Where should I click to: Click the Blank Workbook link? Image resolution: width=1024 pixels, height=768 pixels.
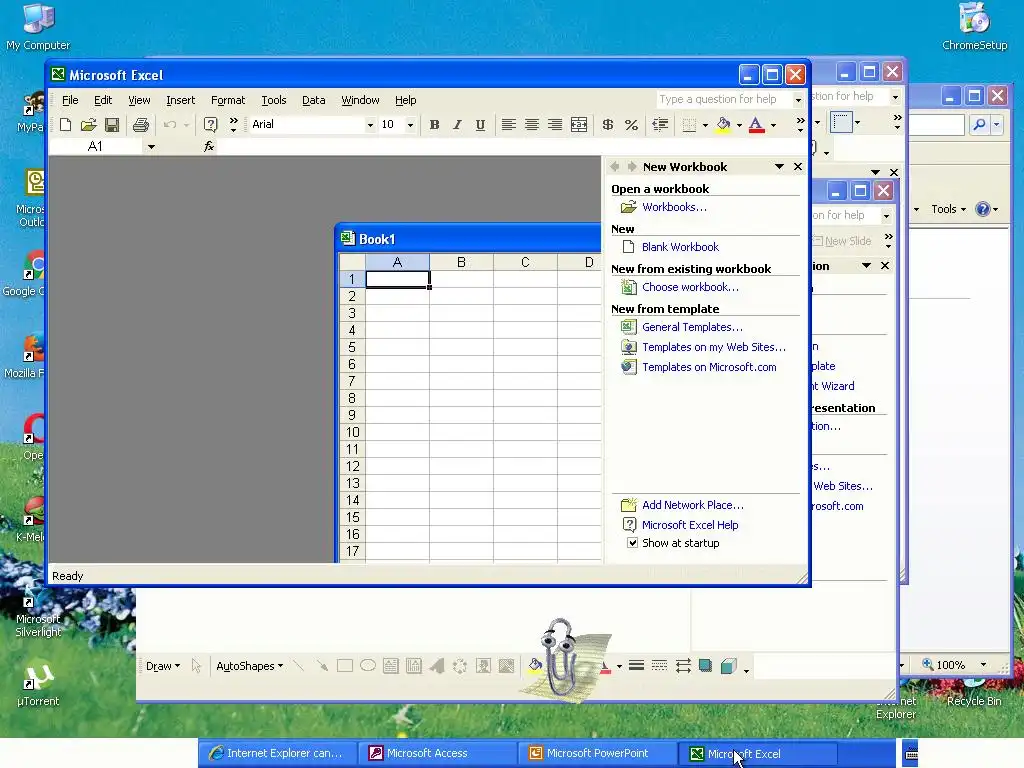click(x=680, y=247)
